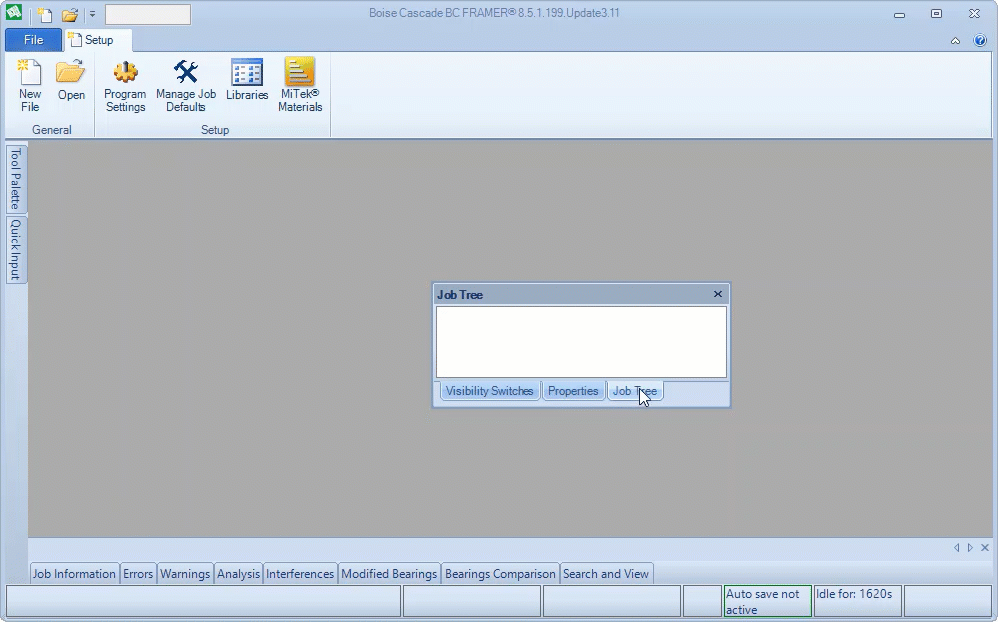The image size is (998, 622).
Task: Open MiTek Materials
Action: tap(300, 87)
